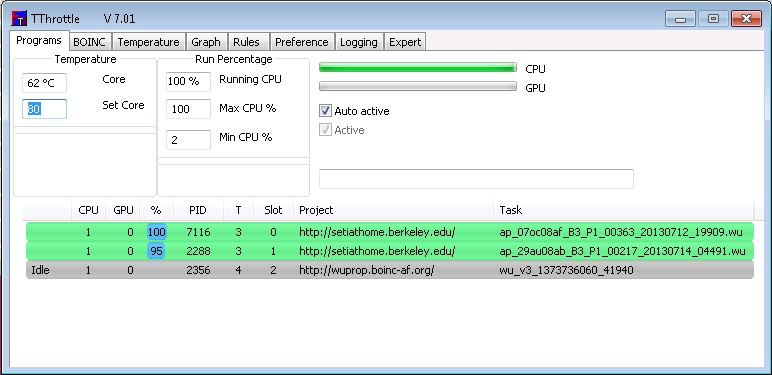Screen dimensions: 772x375
Task: Click the empty status text box below Active
Action: (x=476, y=179)
